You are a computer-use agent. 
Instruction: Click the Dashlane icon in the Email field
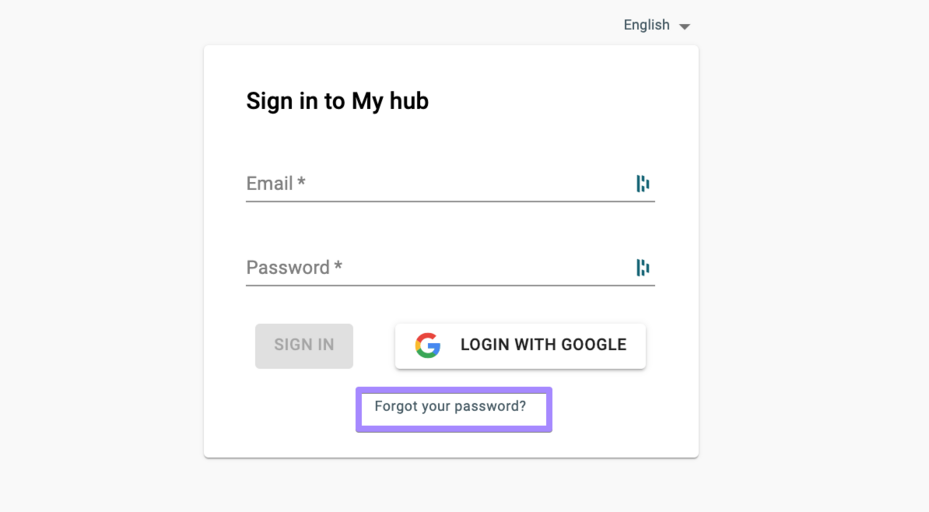643,183
